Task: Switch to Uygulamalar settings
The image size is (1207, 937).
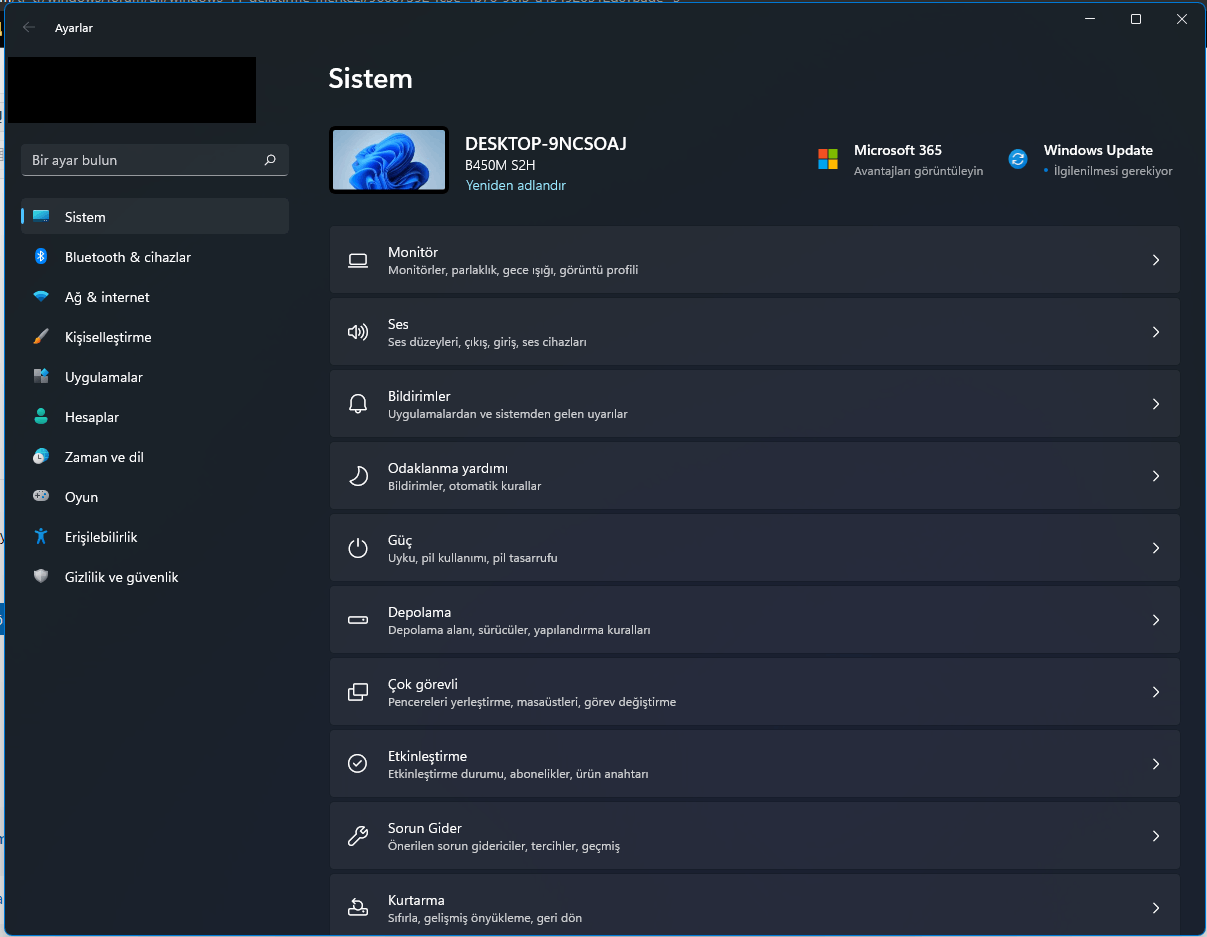Action: point(155,377)
